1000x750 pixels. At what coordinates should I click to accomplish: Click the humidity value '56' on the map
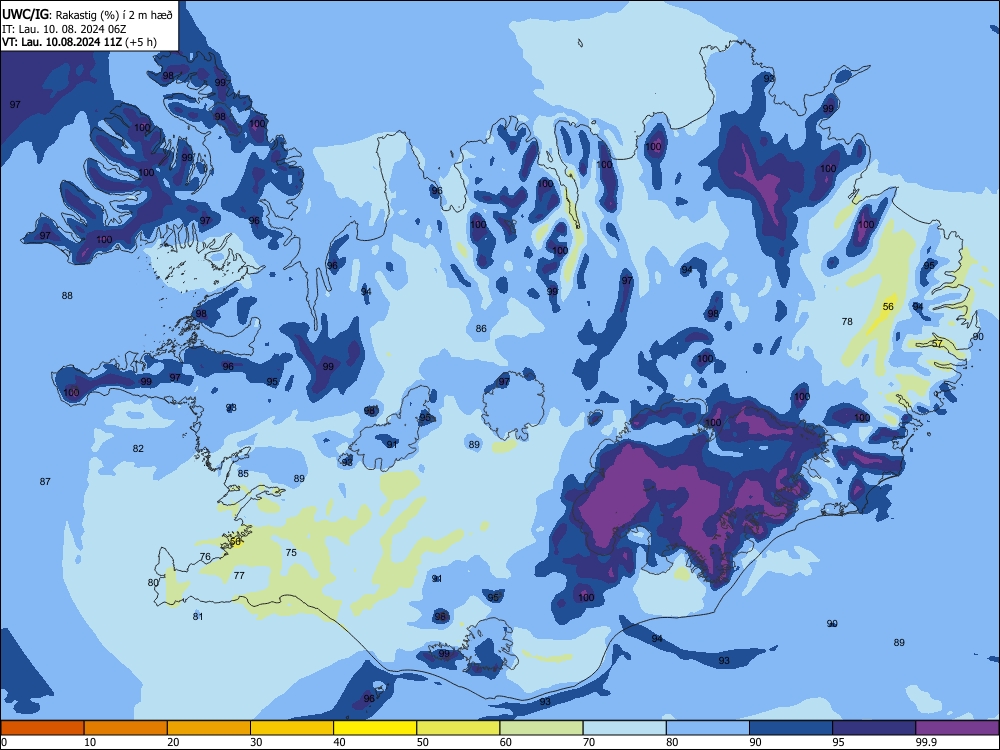coord(888,307)
